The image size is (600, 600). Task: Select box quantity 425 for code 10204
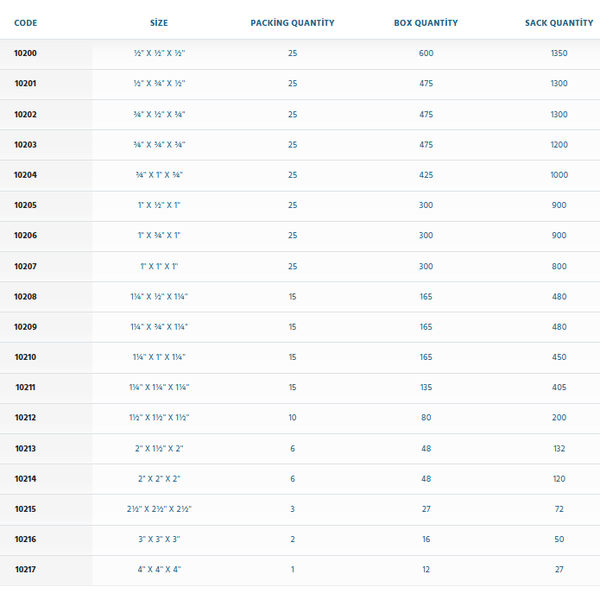426,175
